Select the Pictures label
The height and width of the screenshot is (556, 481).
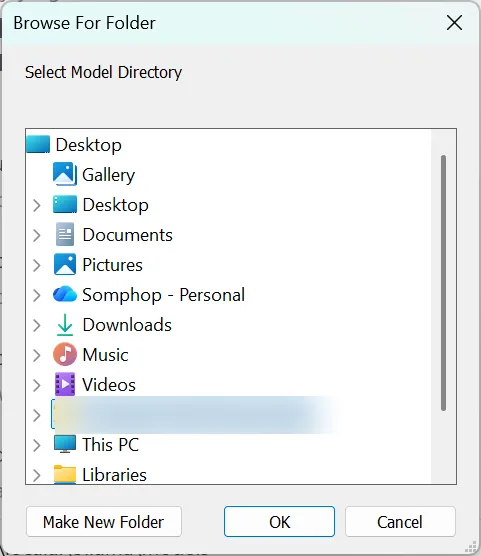[x=112, y=265]
